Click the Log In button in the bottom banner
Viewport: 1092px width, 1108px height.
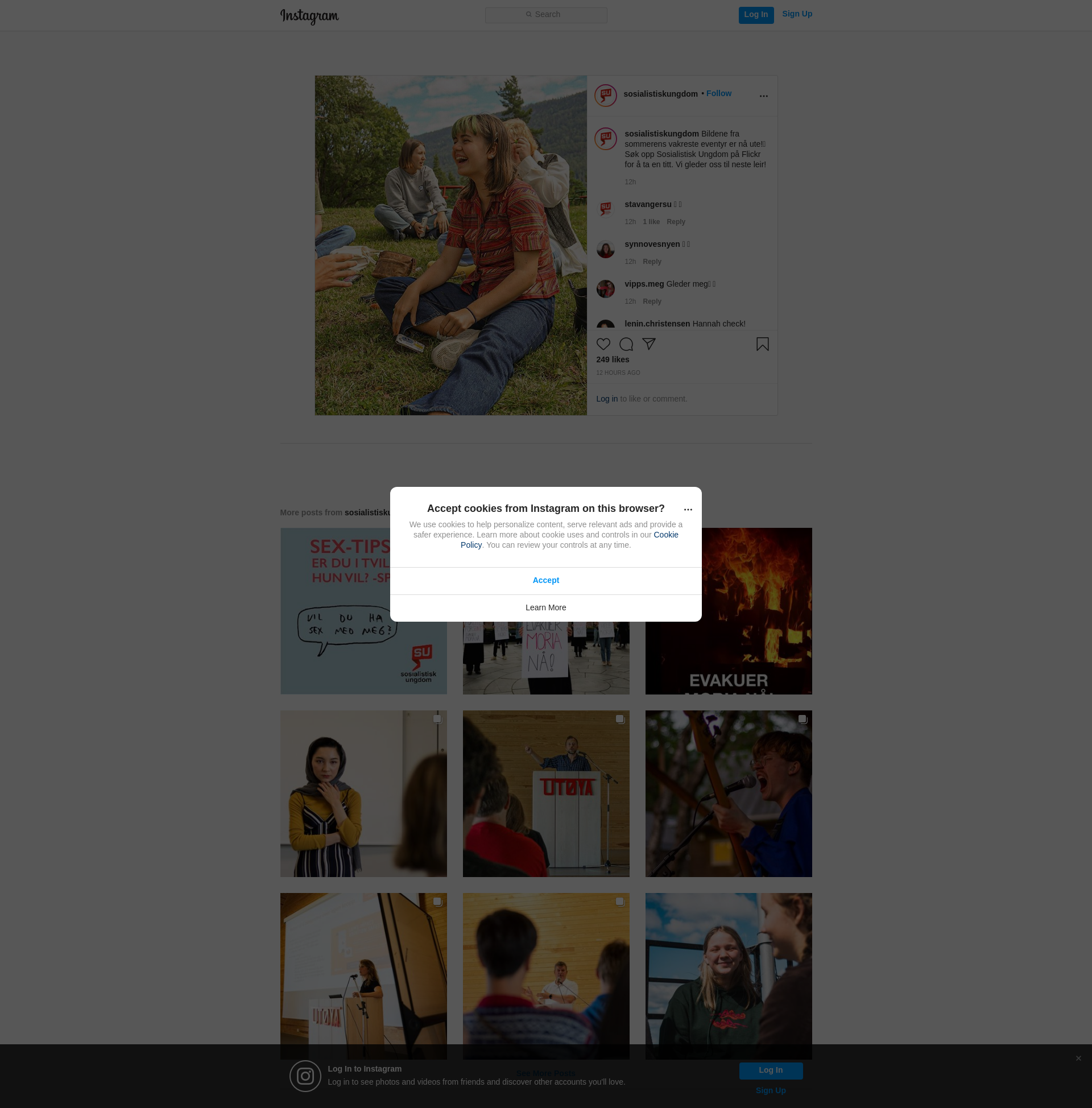coord(770,1070)
